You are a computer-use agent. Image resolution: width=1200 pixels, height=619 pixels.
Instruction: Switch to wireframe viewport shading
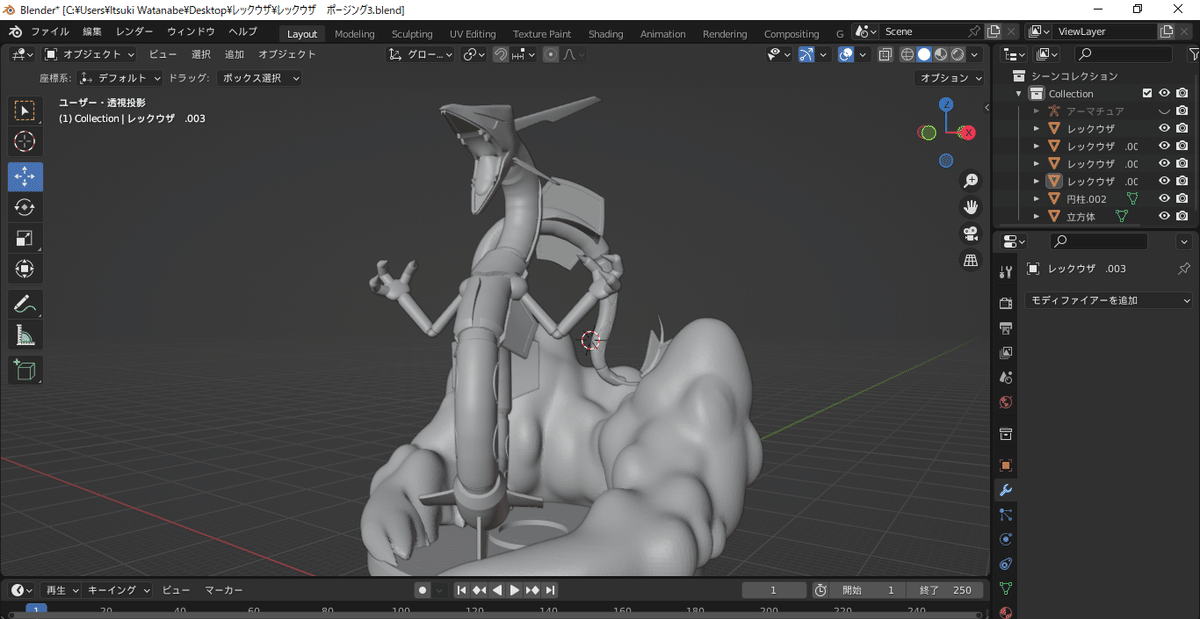(907, 54)
